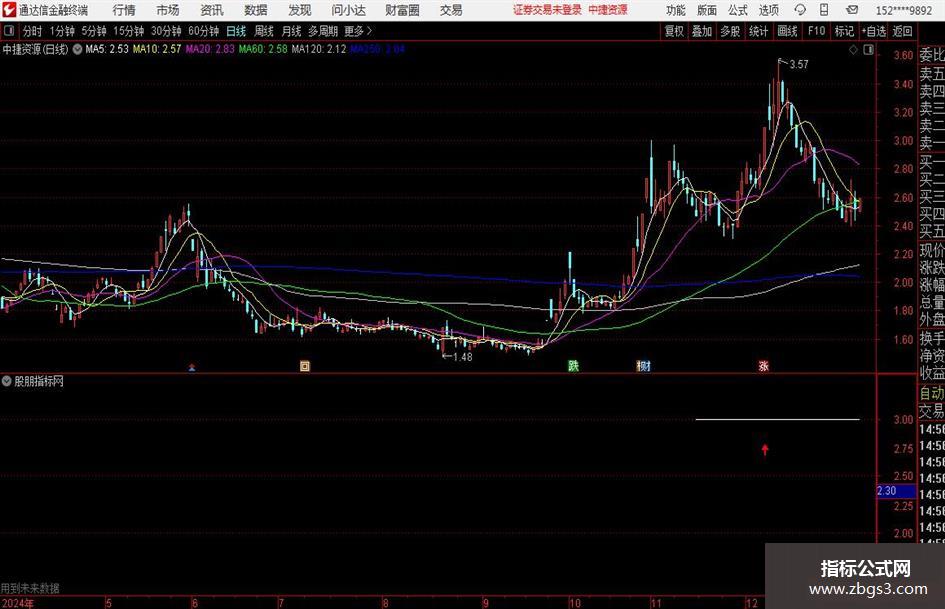Open the 问小达 menu
This screenshot has width=945, height=609.
[348, 10]
